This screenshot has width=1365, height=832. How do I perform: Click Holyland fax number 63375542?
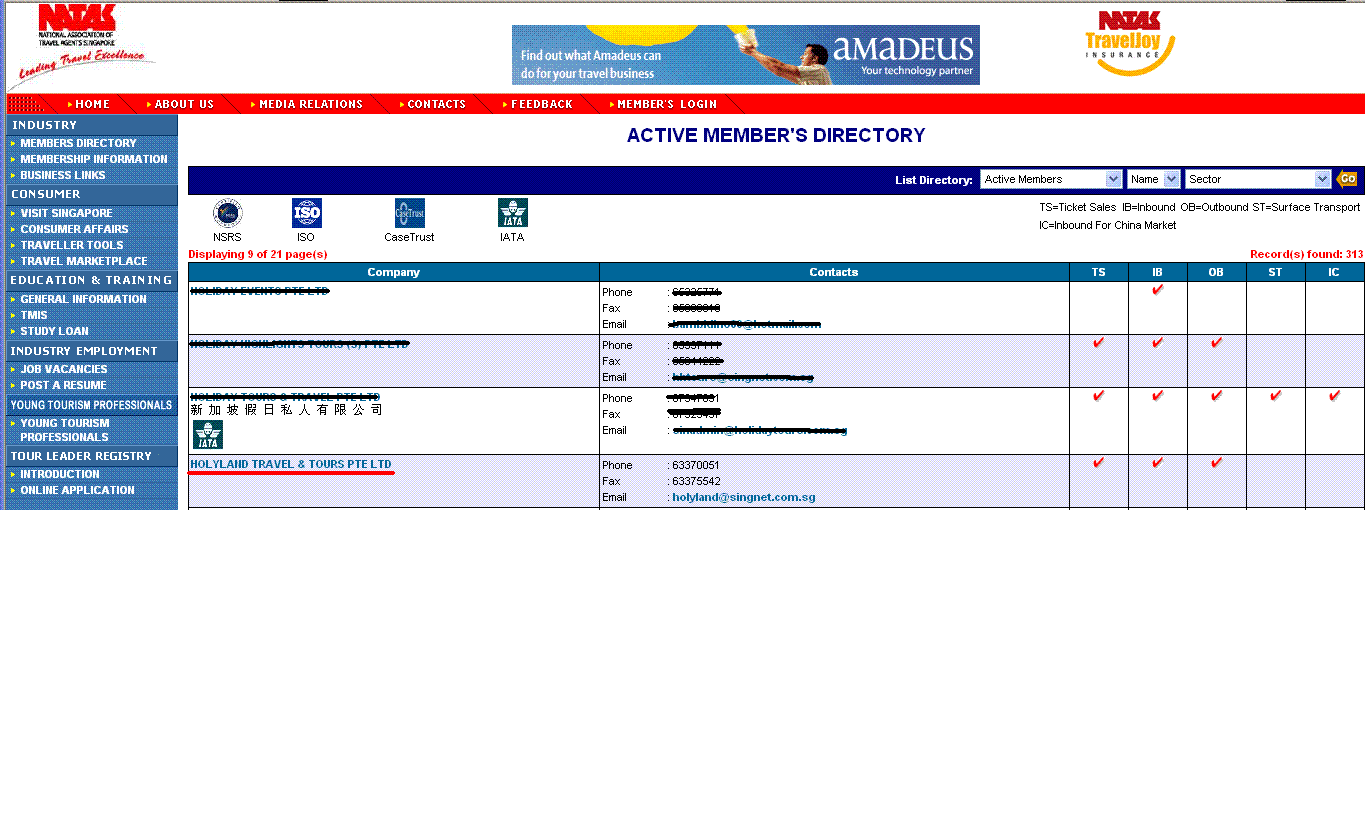click(x=696, y=481)
